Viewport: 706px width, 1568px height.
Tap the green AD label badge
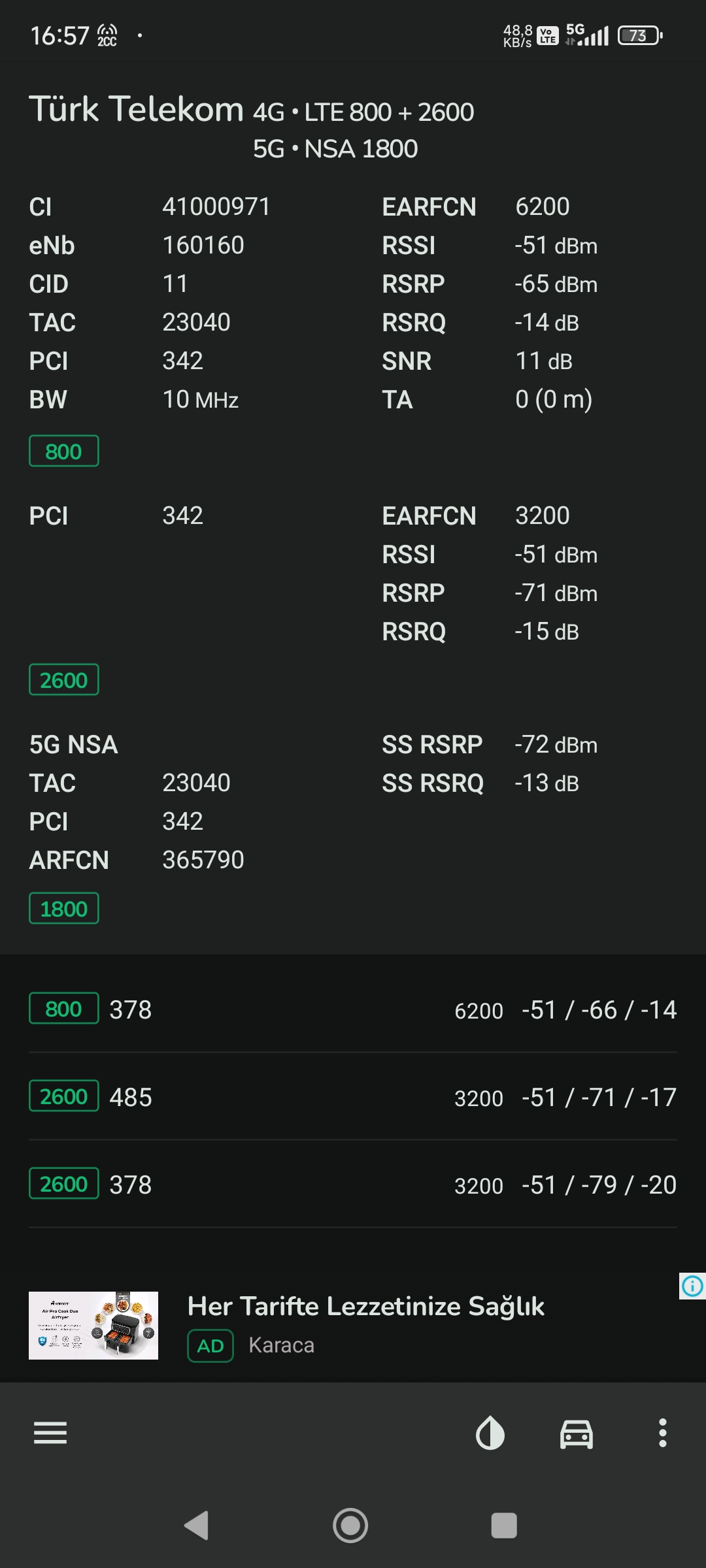coord(210,1346)
